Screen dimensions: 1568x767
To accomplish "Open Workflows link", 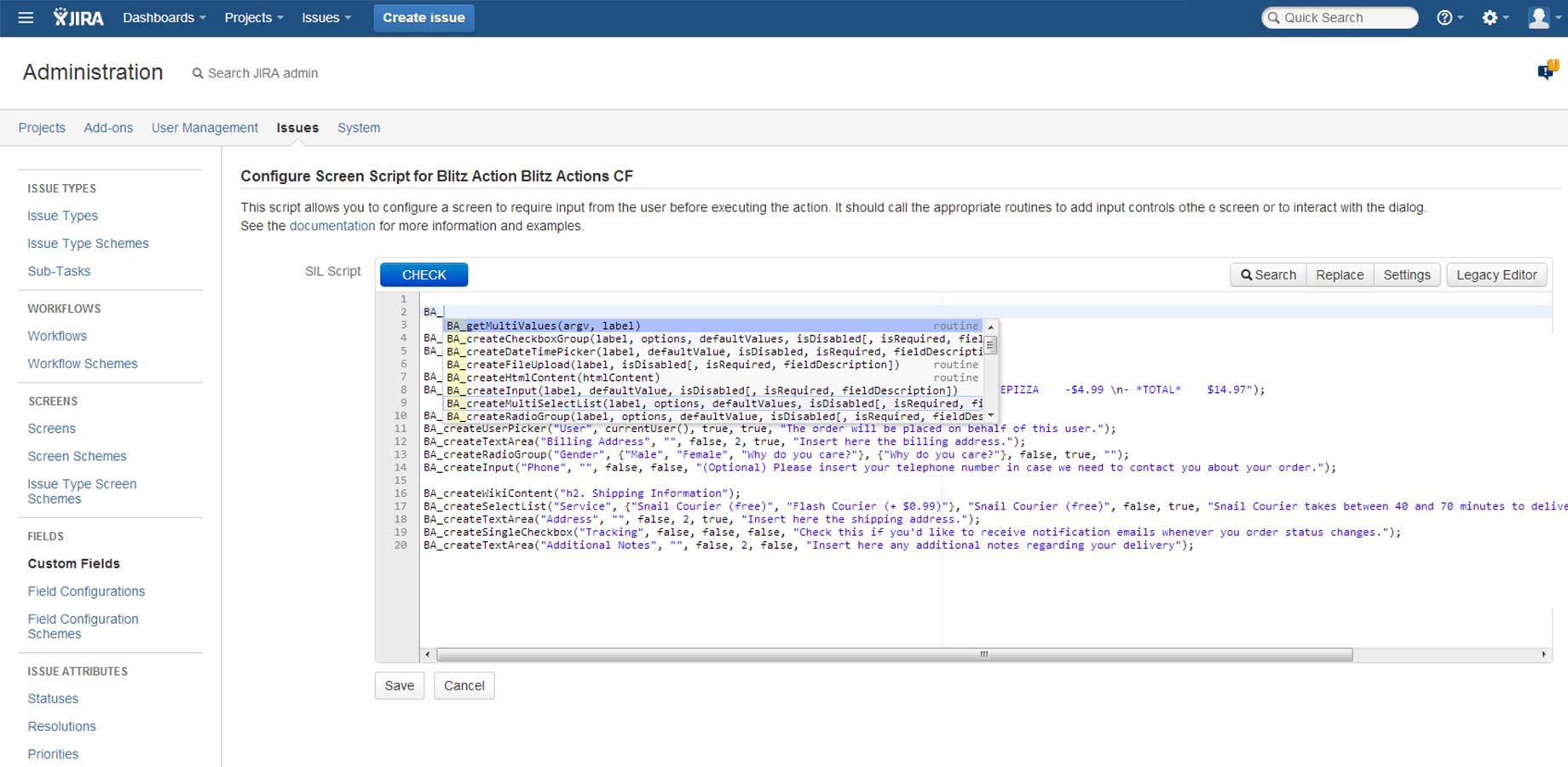I will tap(57, 336).
